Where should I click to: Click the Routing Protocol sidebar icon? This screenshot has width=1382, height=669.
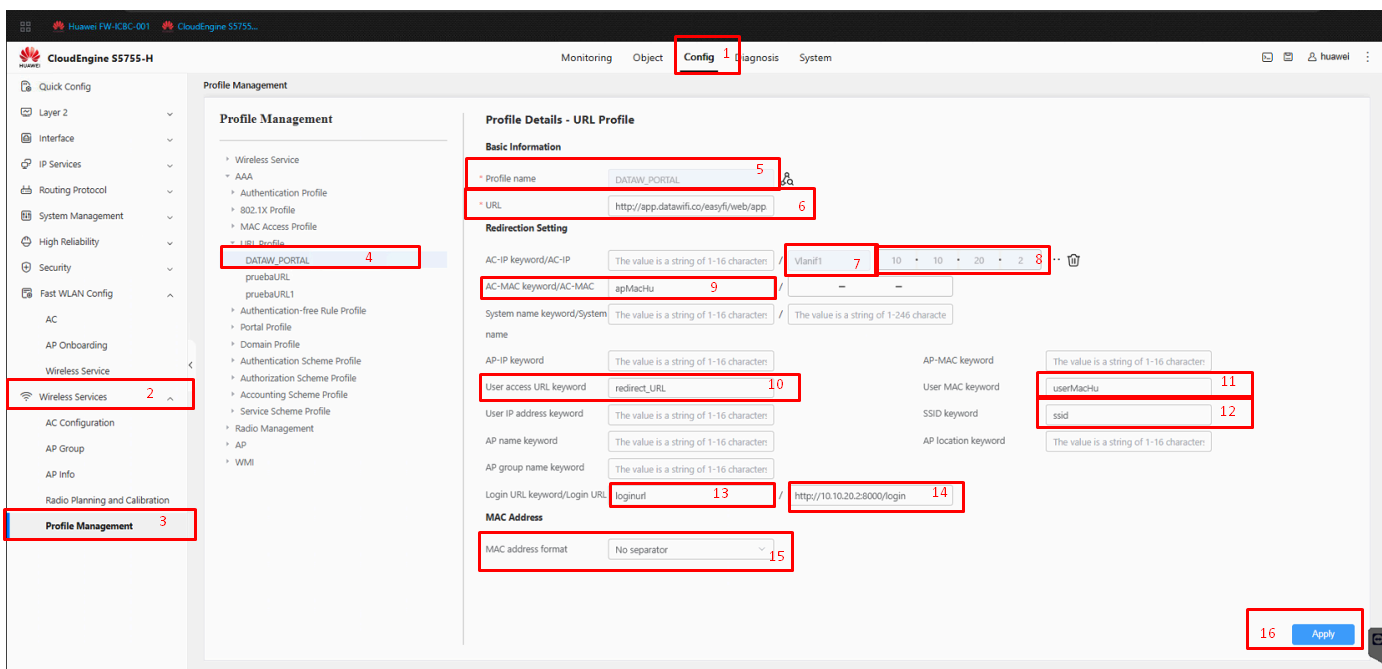point(26,190)
